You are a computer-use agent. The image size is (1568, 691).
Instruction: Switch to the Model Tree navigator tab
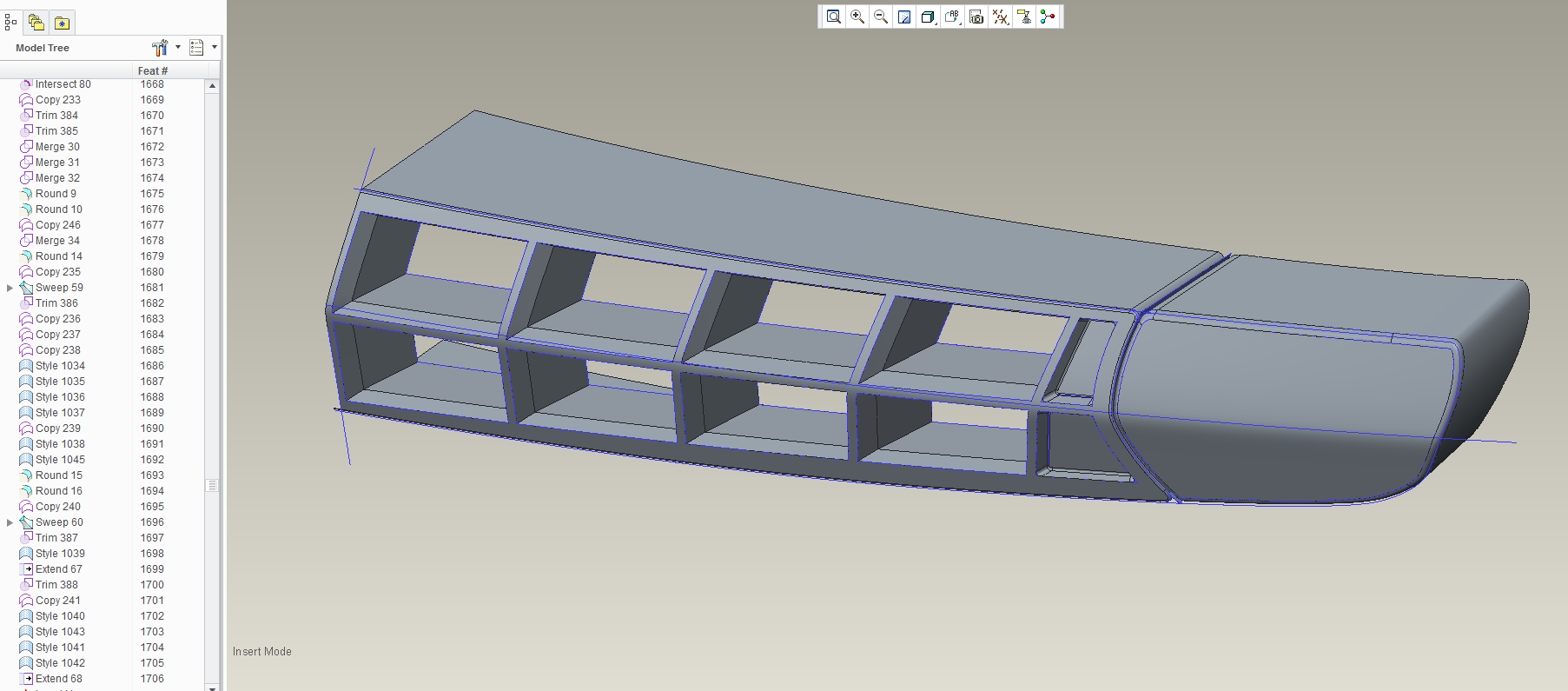tap(10, 23)
